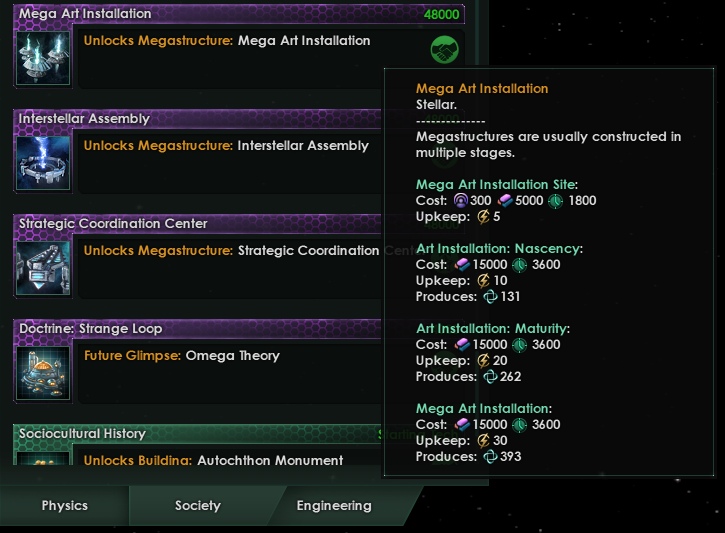Viewport: 725px width, 533px height.
Task: Select the Mega Art Installation title bar
Action: pyautogui.click(x=200, y=14)
